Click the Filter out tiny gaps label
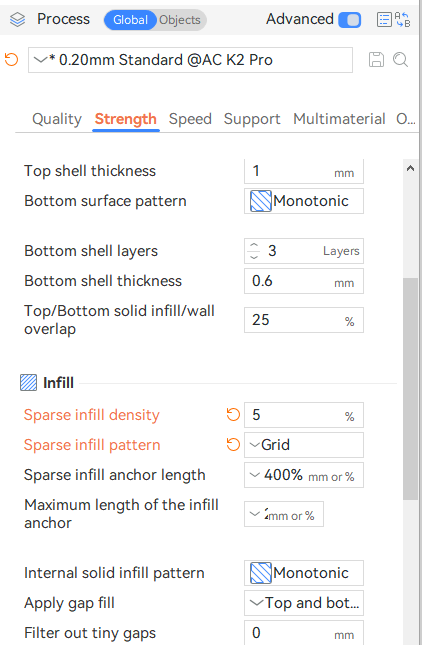 click(x=90, y=633)
